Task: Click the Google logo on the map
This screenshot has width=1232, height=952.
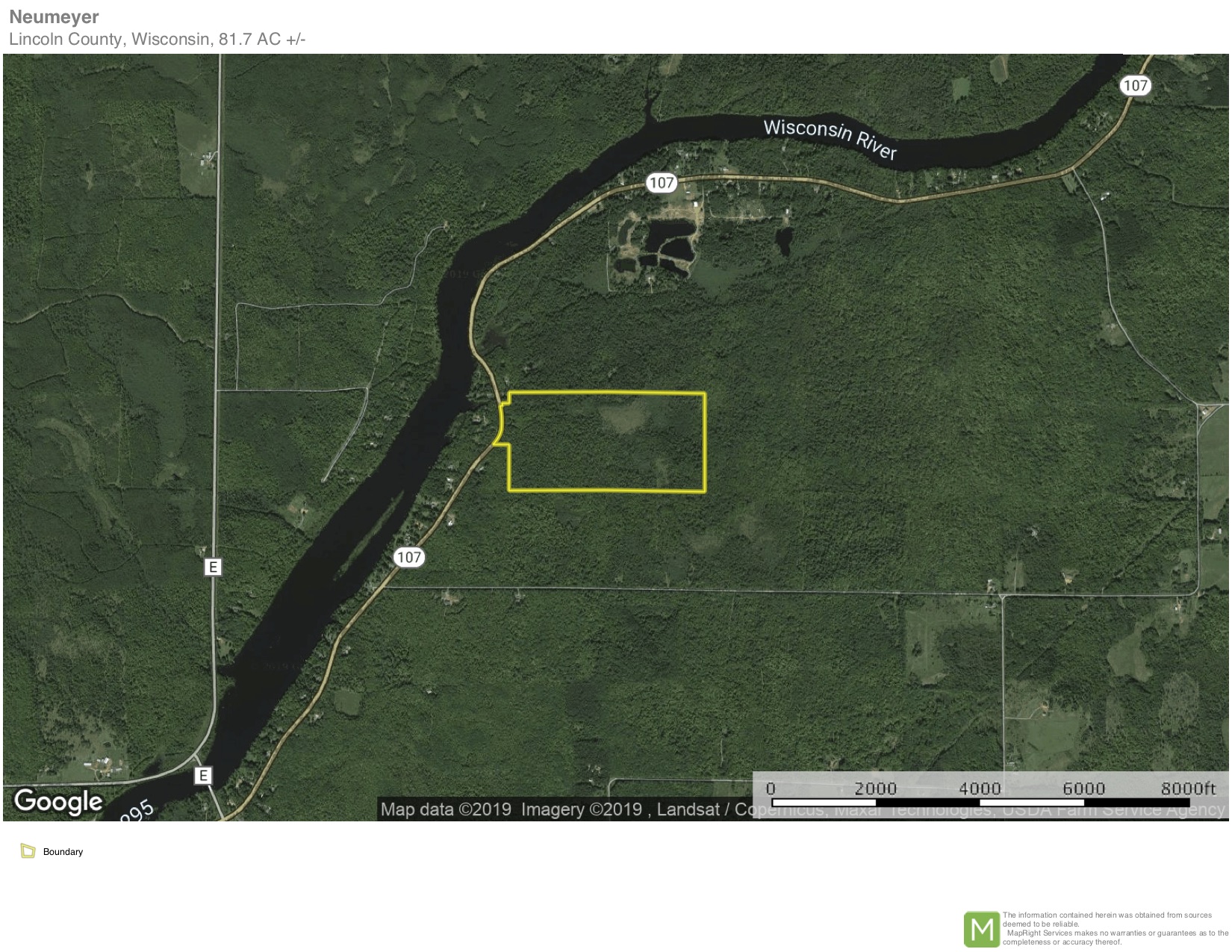Action: [x=58, y=801]
